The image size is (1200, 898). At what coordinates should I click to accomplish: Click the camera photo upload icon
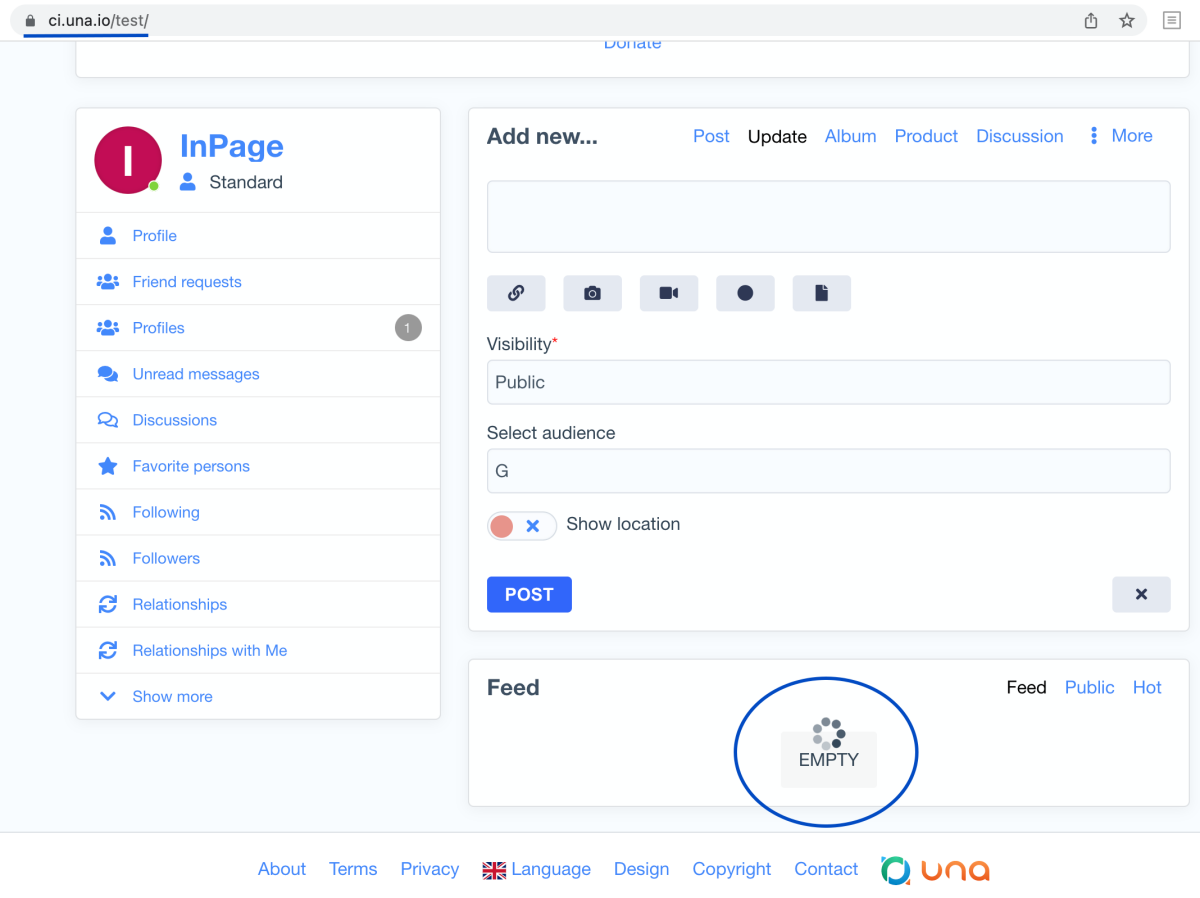point(592,293)
